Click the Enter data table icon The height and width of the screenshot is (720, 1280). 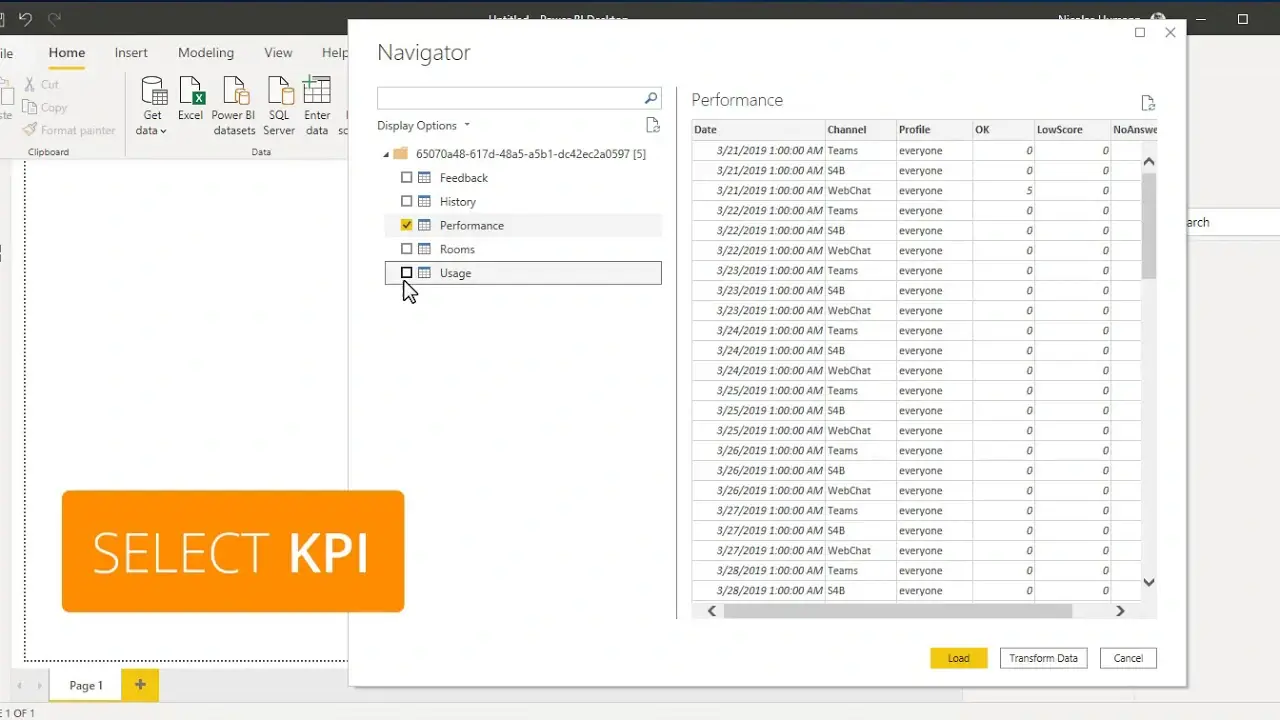(x=317, y=91)
